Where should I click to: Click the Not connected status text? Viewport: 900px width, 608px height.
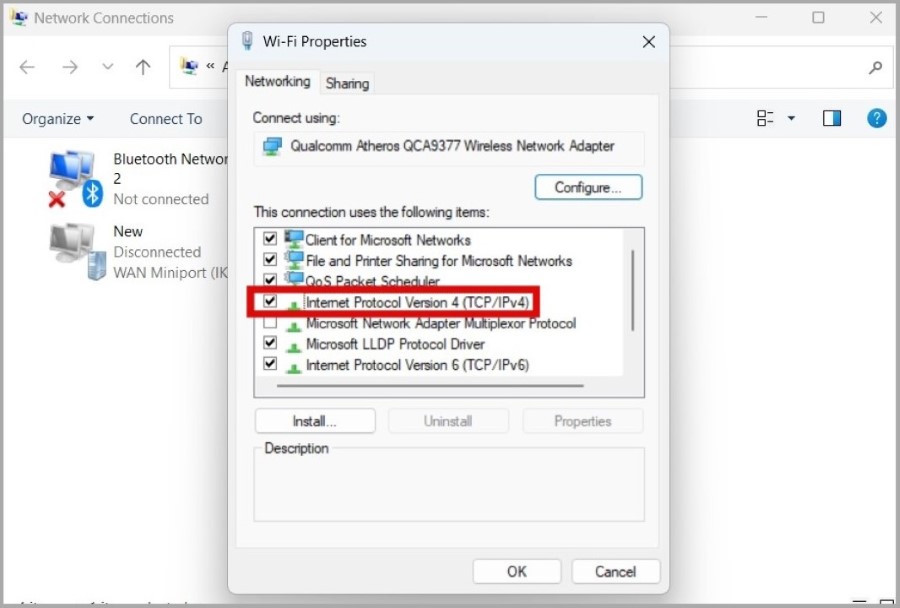tap(161, 199)
